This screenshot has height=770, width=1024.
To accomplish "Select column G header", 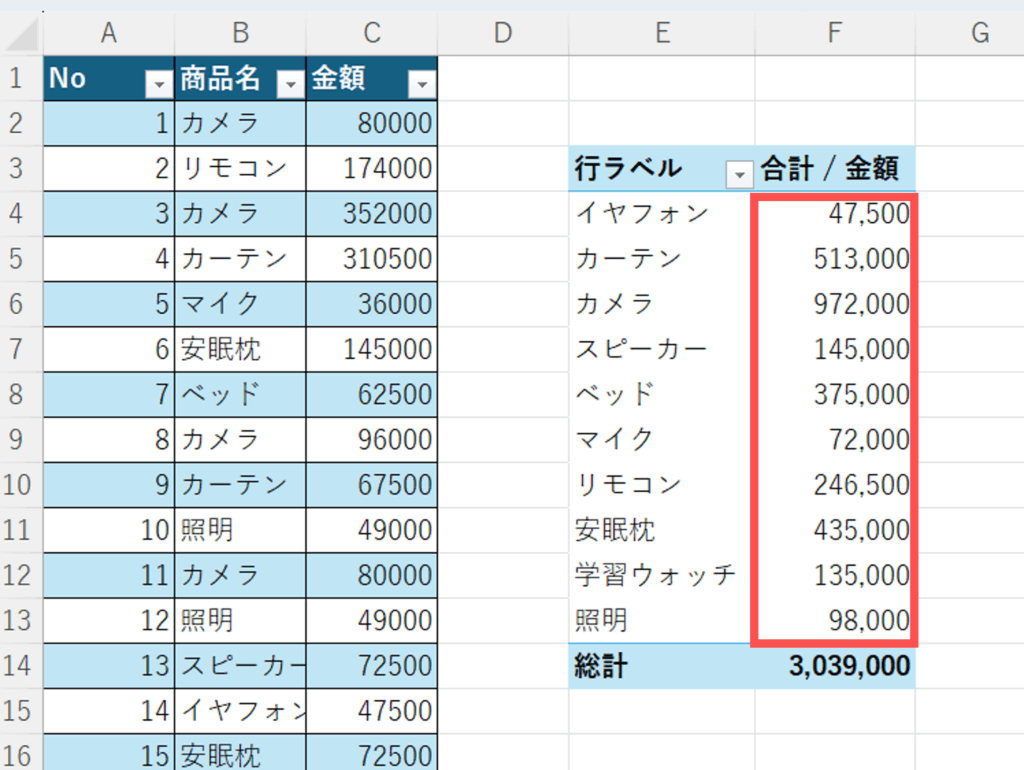I will [x=979, y=34].
